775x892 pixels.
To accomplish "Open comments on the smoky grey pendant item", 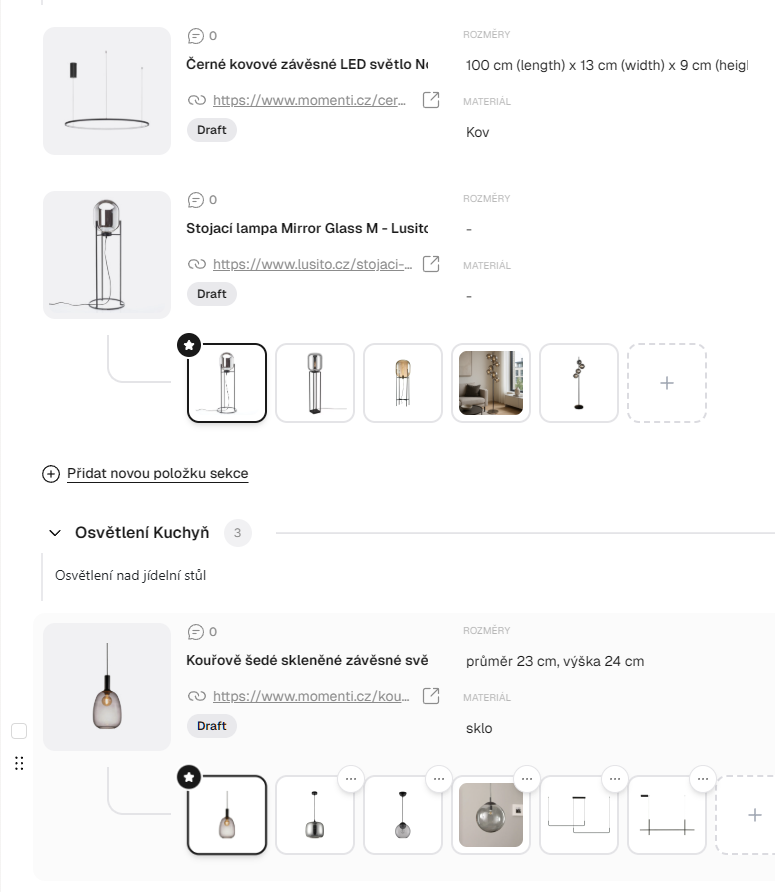I will tap(202, 632).
